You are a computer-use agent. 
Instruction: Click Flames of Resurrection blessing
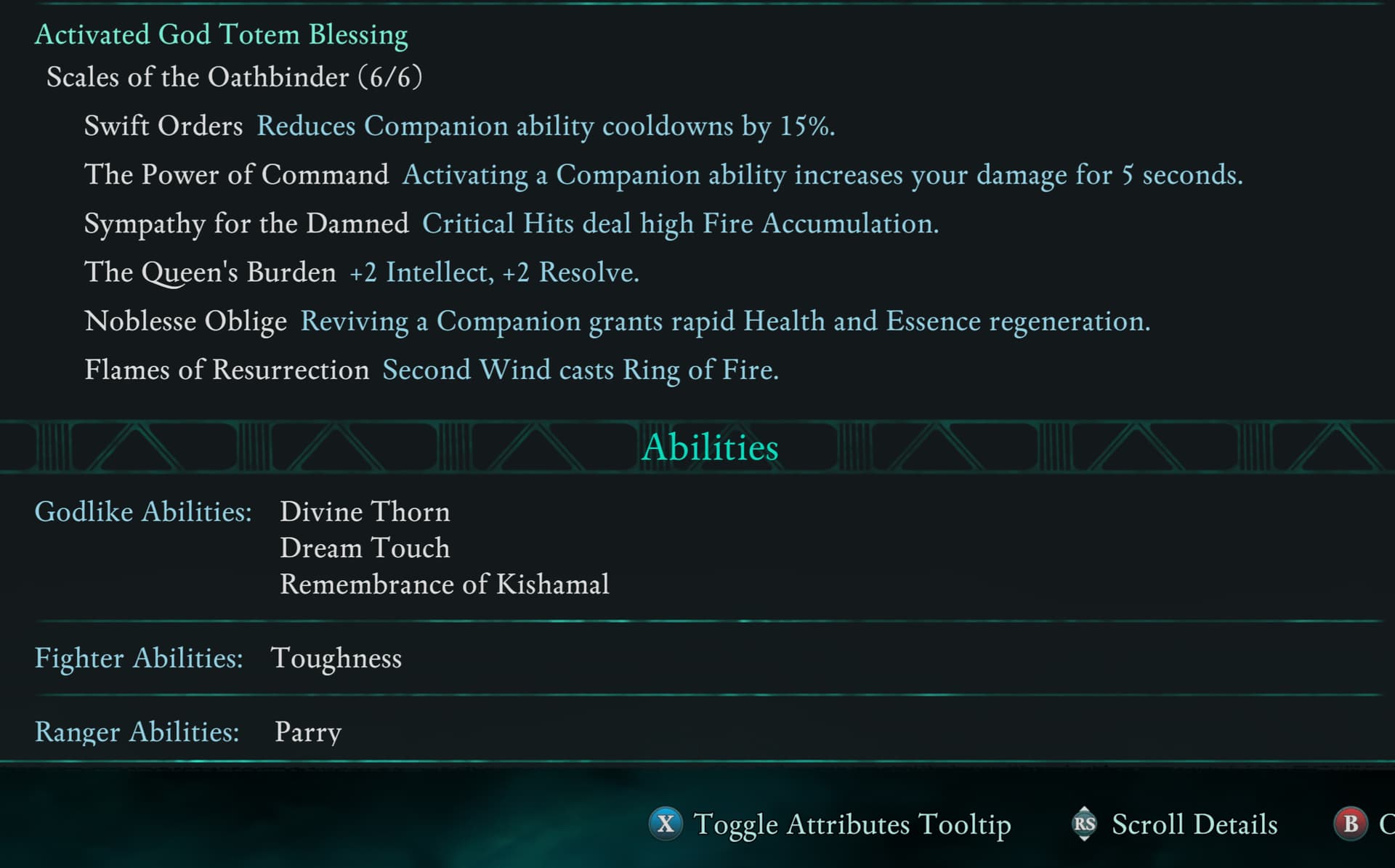click(x=227, y=370)
